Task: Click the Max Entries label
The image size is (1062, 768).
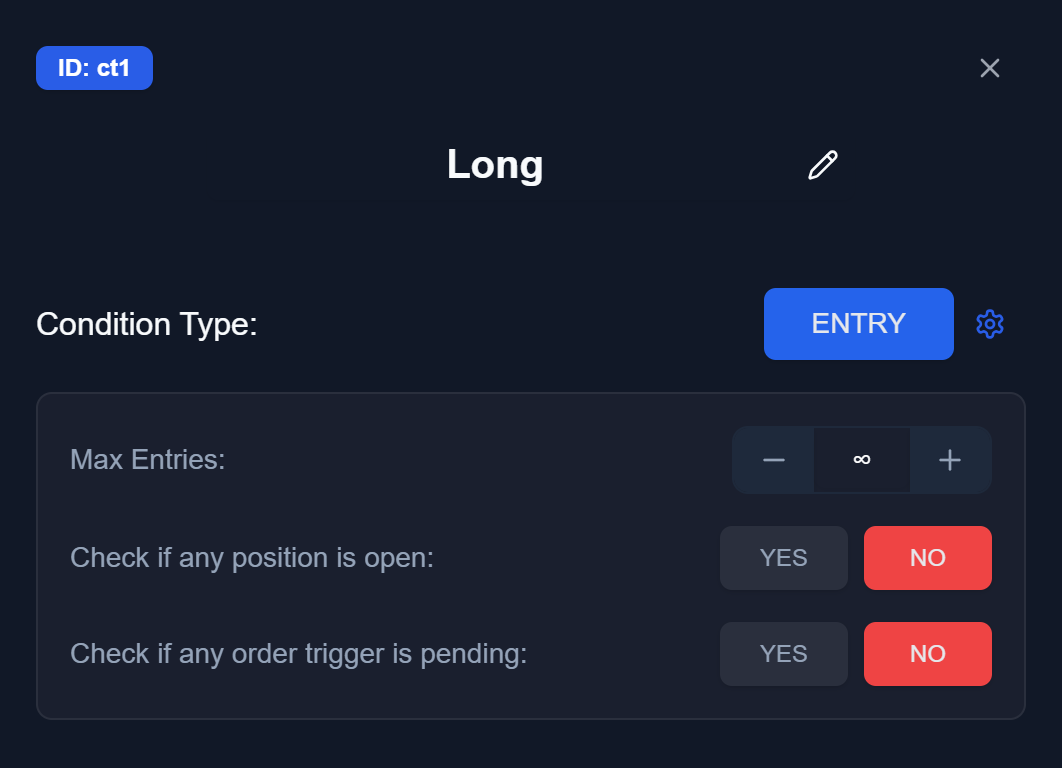Action: (x=148, y=460)
